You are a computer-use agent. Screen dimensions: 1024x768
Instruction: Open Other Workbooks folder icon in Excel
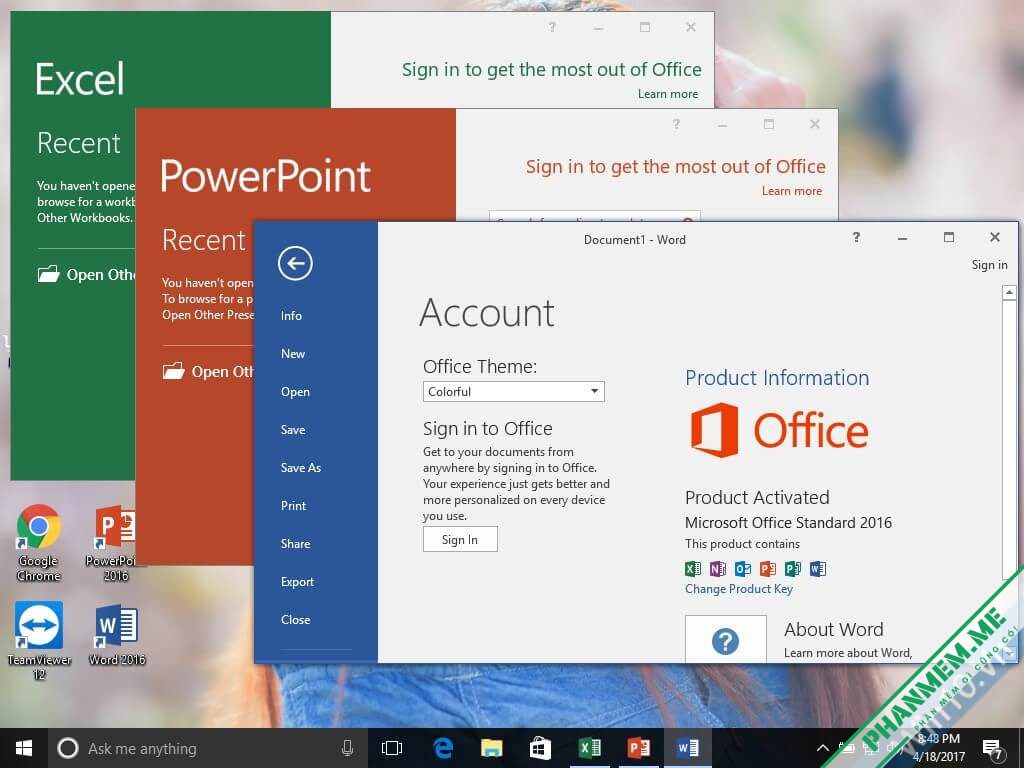click(x=48, y=274)
